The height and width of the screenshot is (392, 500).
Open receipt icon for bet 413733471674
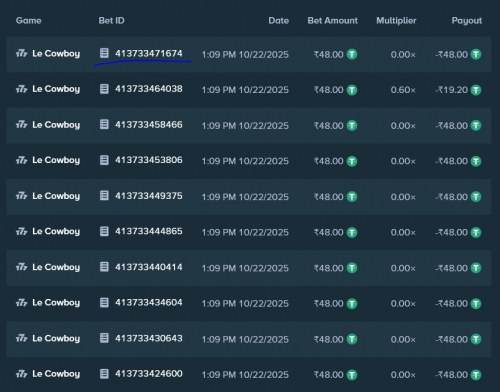coord(104,53)
